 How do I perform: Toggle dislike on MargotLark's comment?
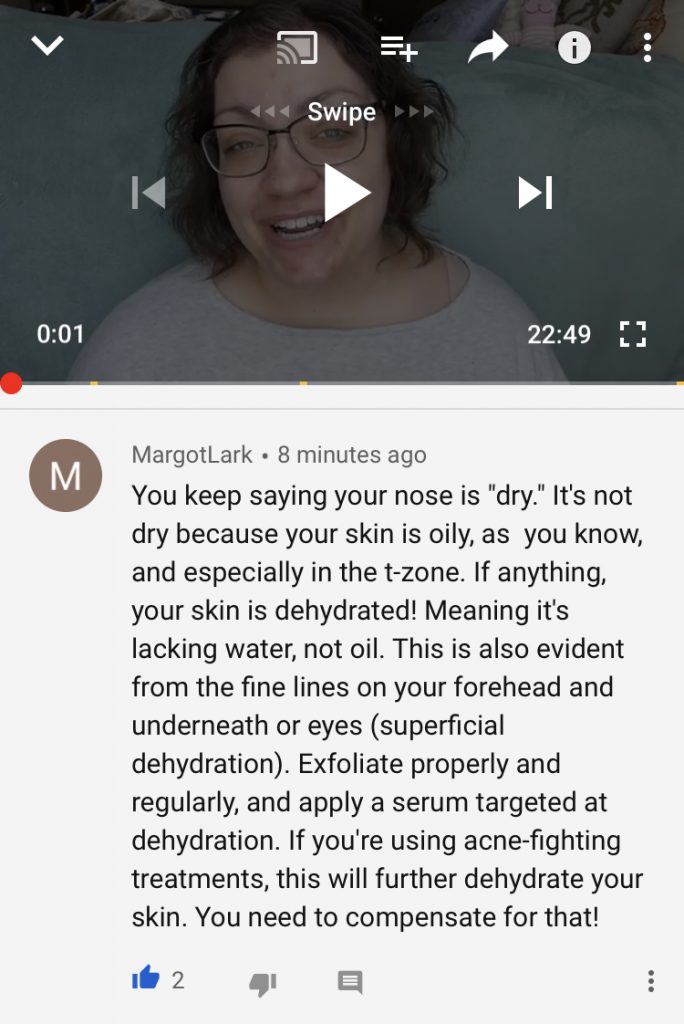(263, 982)
